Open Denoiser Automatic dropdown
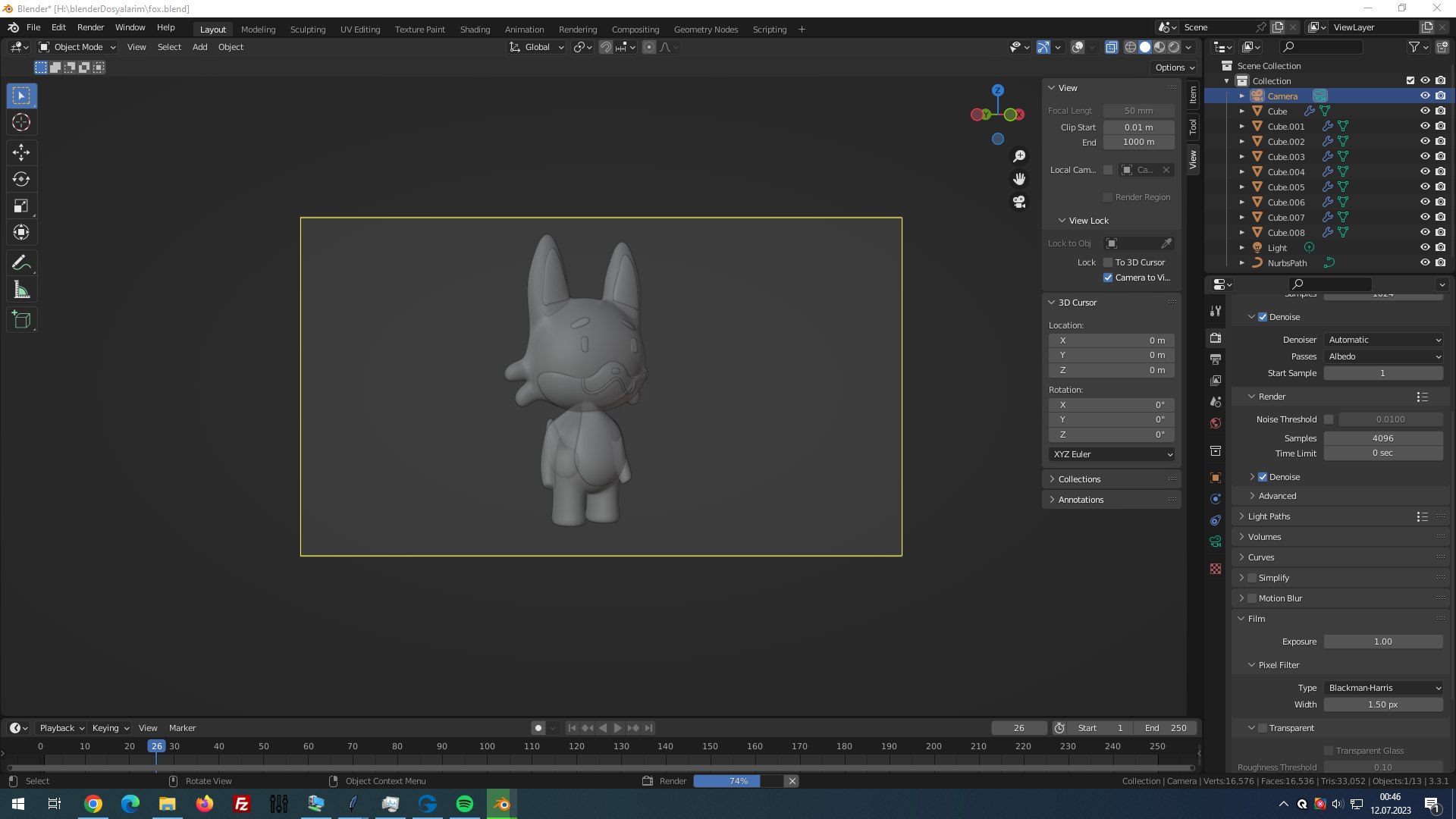Viewport: 1456px width, 819px height. click(1383, 340)
